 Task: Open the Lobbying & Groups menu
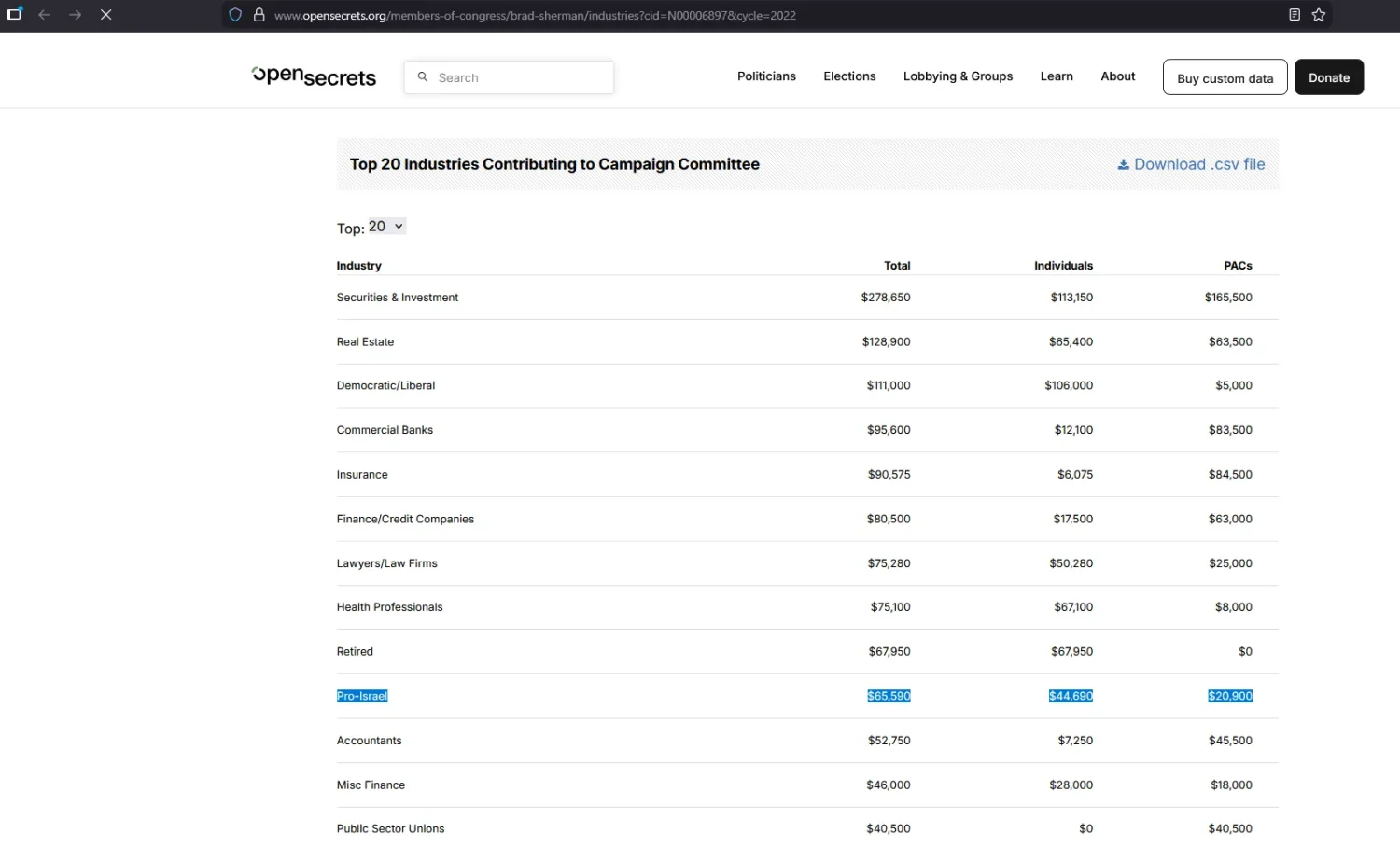pyautogui.click(x=958, y=76)
